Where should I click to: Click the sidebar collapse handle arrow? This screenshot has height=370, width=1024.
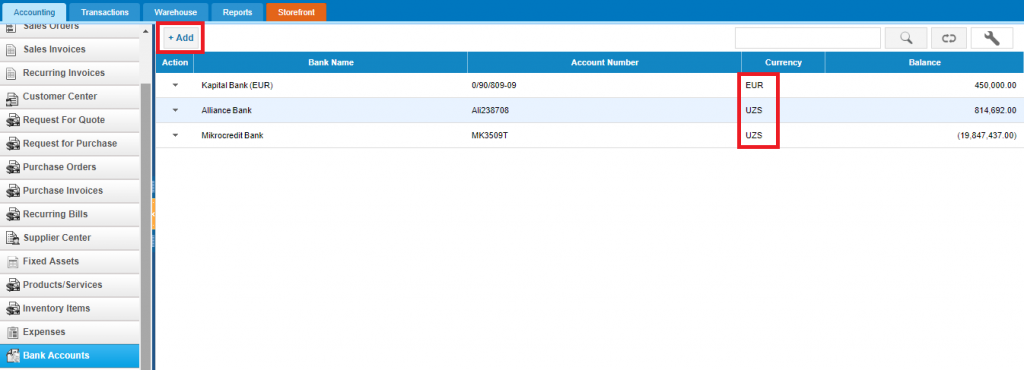(x=153, y=214)
